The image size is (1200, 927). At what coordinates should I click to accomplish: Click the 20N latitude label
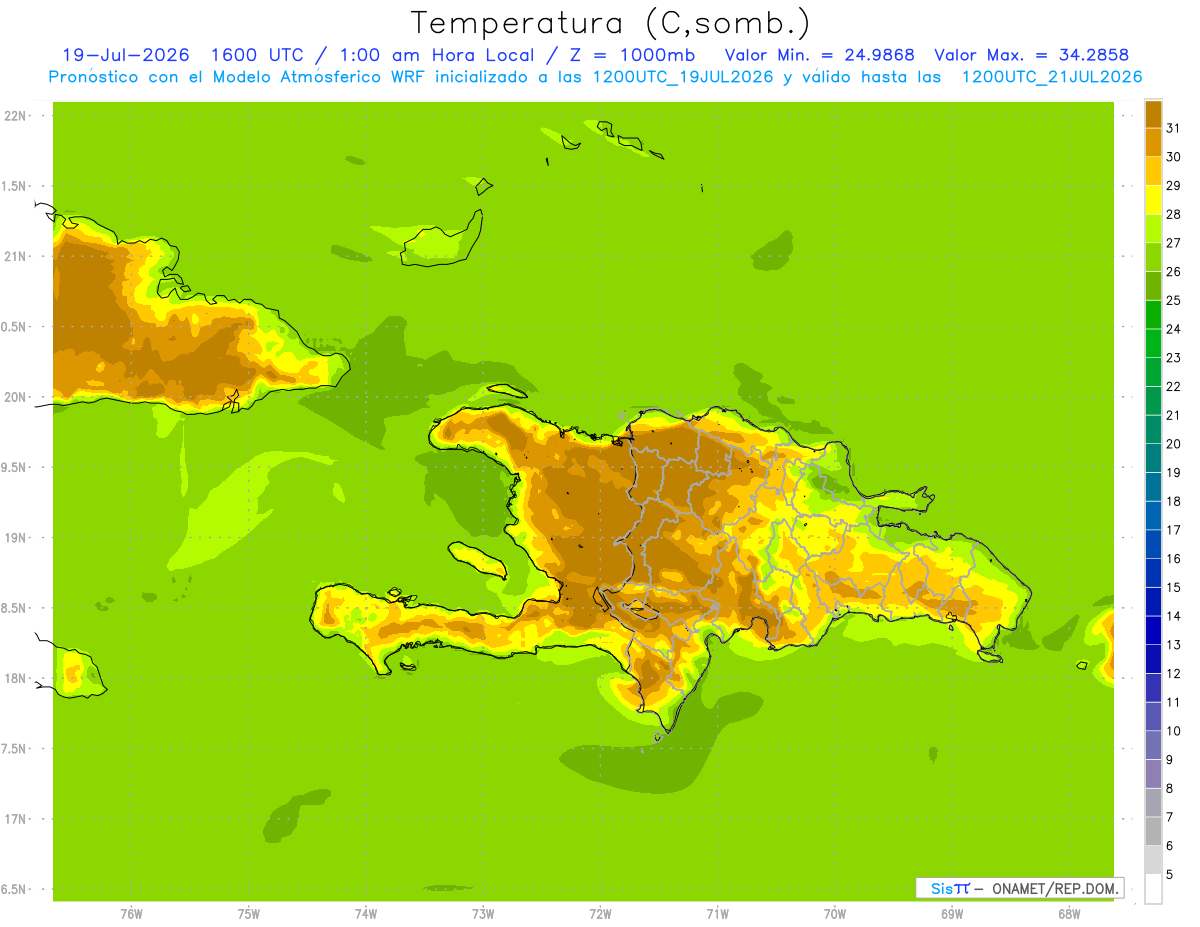point(14,397)
